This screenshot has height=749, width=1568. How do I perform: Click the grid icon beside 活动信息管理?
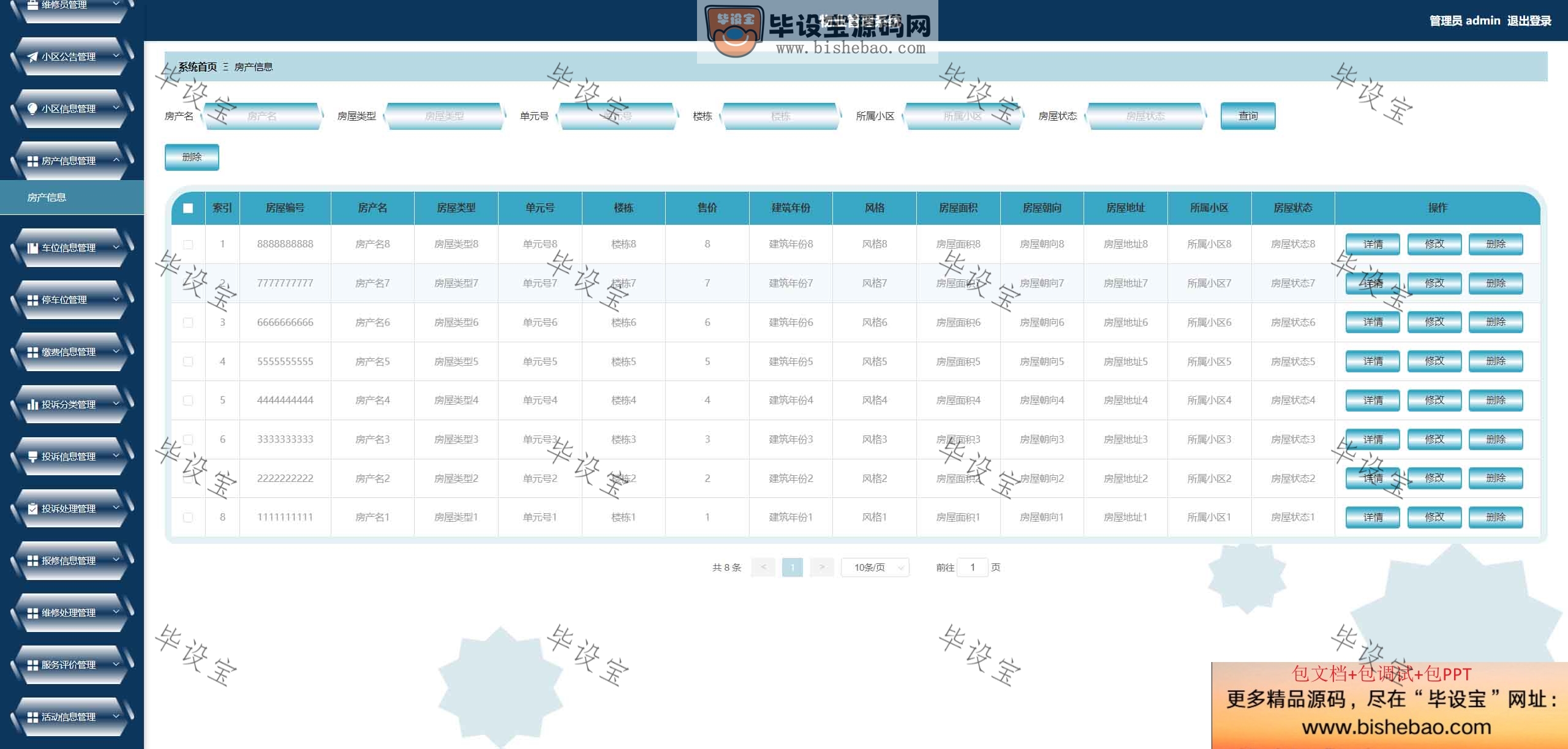click(x=32, y=717)
